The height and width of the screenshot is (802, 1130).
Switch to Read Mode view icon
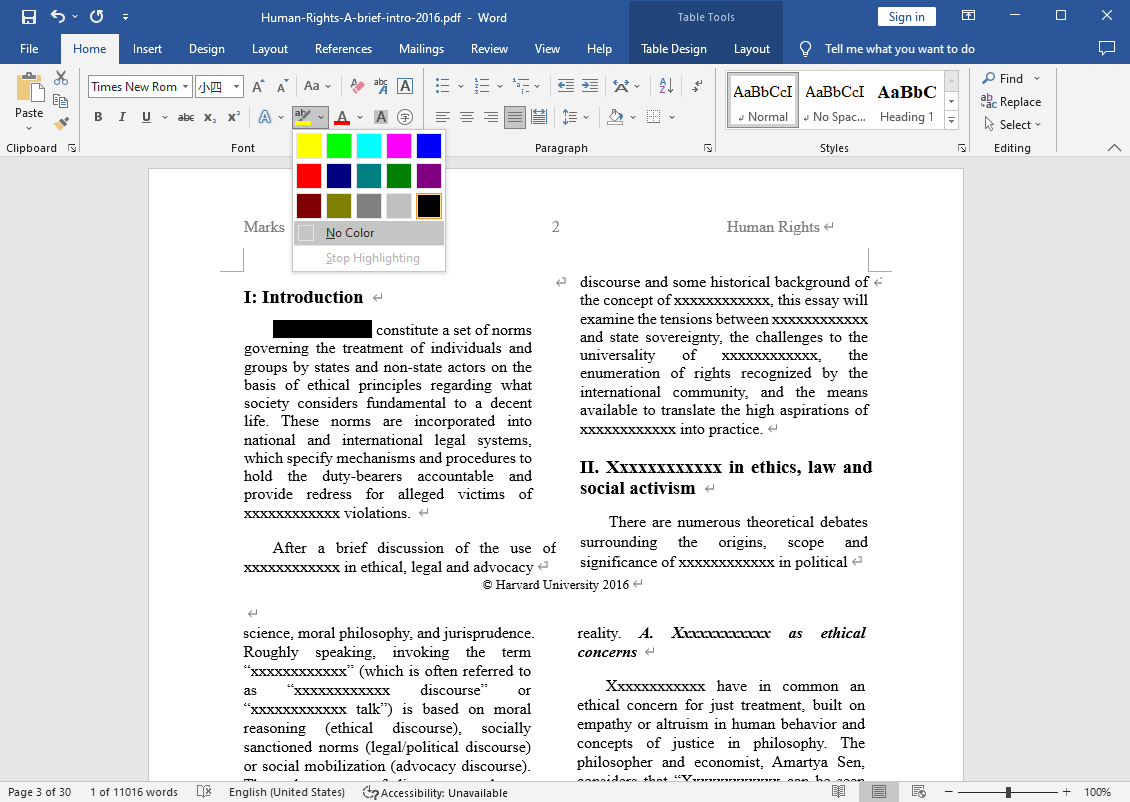838,791
